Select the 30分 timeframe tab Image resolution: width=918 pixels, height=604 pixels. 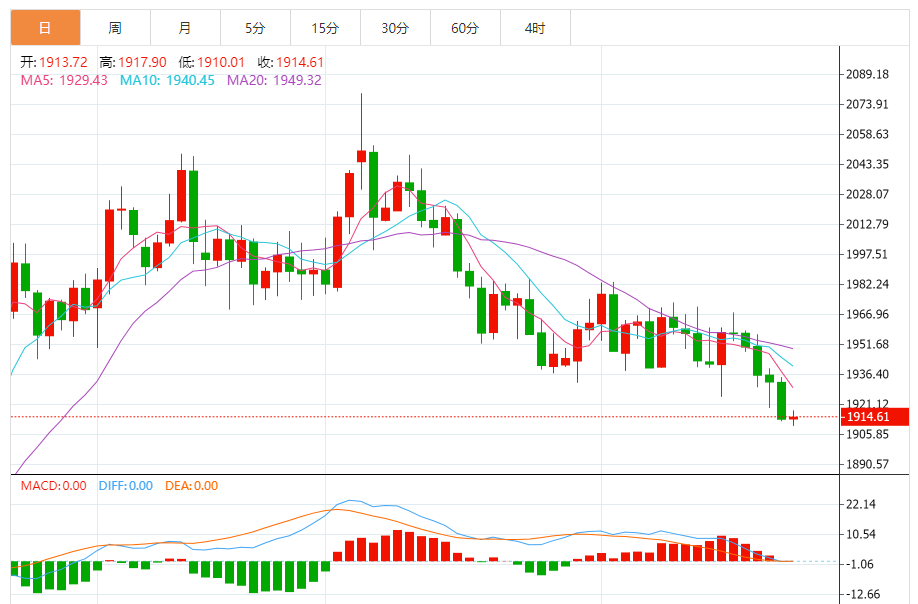pyautogui.click(x=395, y=28)
